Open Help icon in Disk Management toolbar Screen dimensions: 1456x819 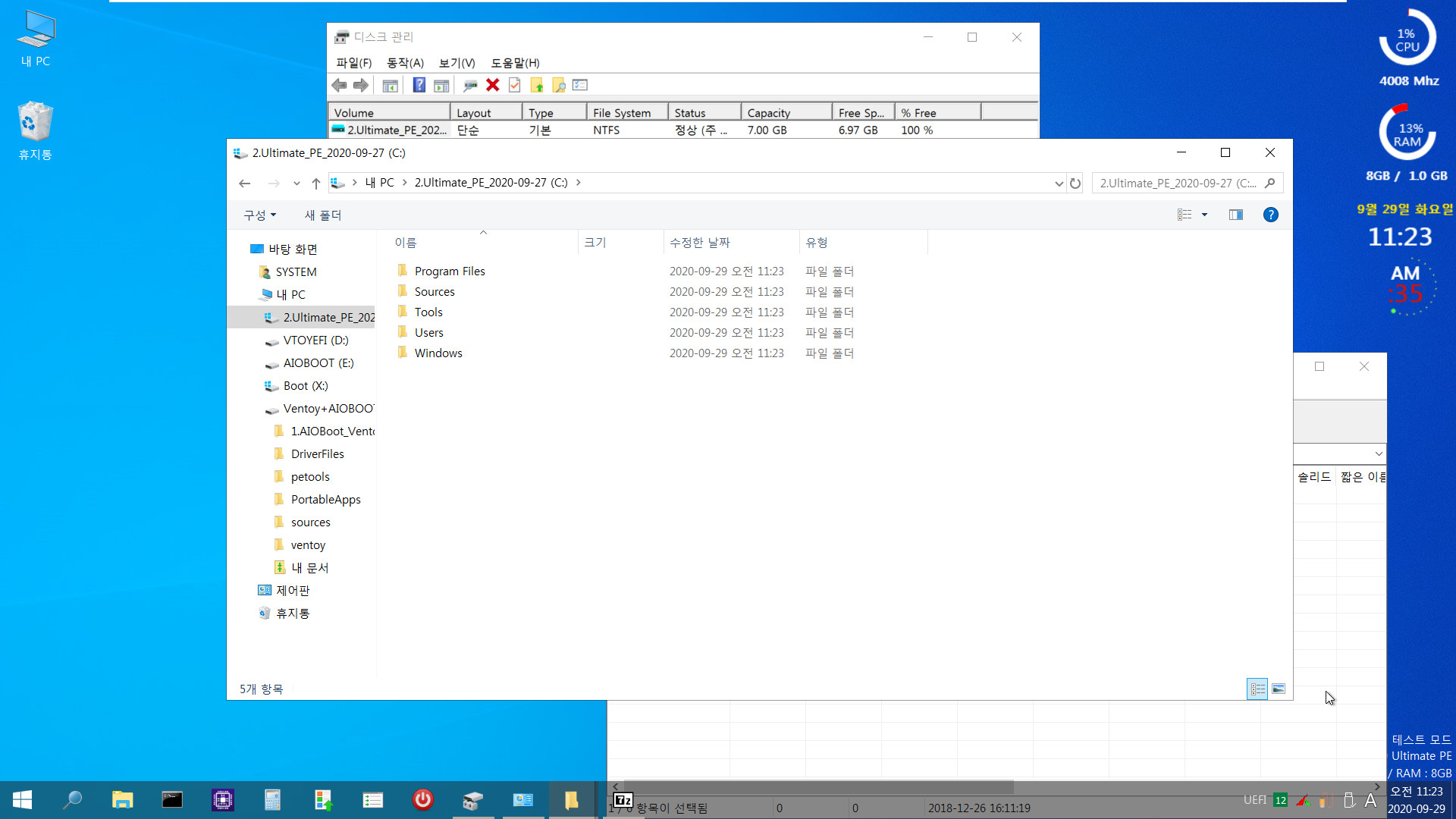419,85
